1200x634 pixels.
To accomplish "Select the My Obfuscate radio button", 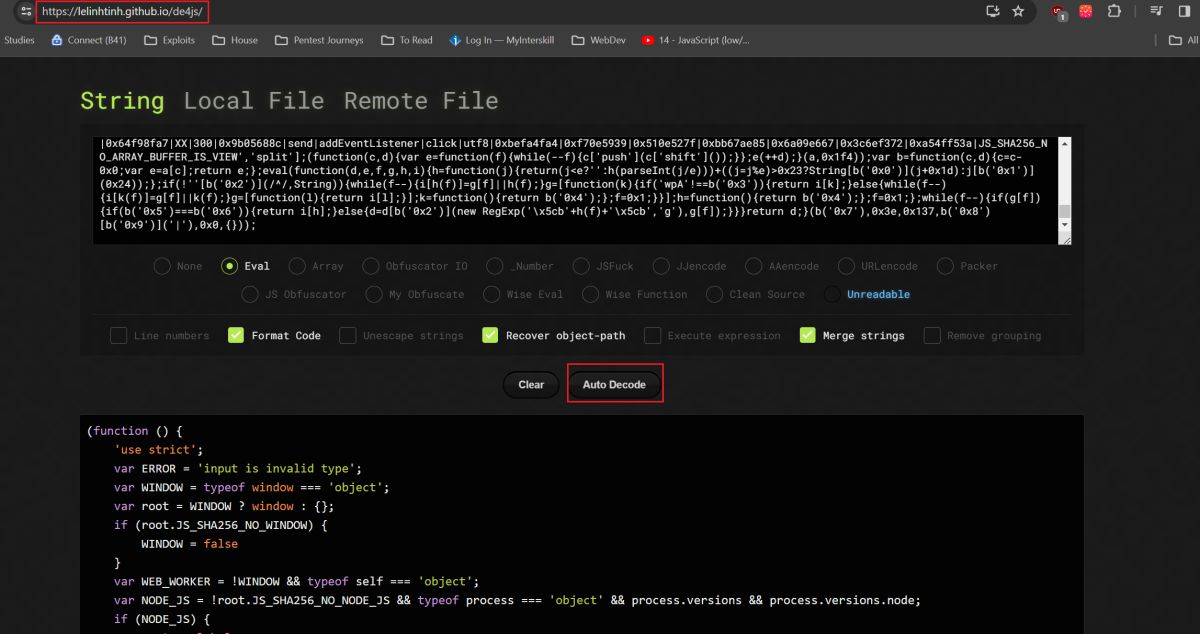I will click(374, 294).
